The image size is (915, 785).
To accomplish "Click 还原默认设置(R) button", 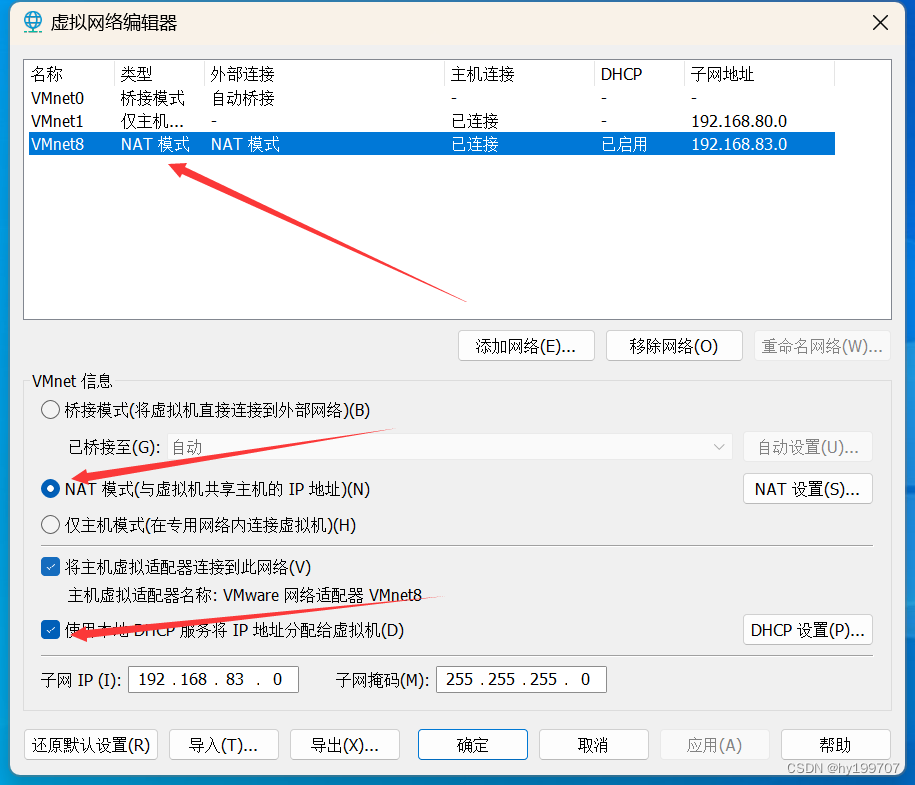I will (x=91, y=745).
